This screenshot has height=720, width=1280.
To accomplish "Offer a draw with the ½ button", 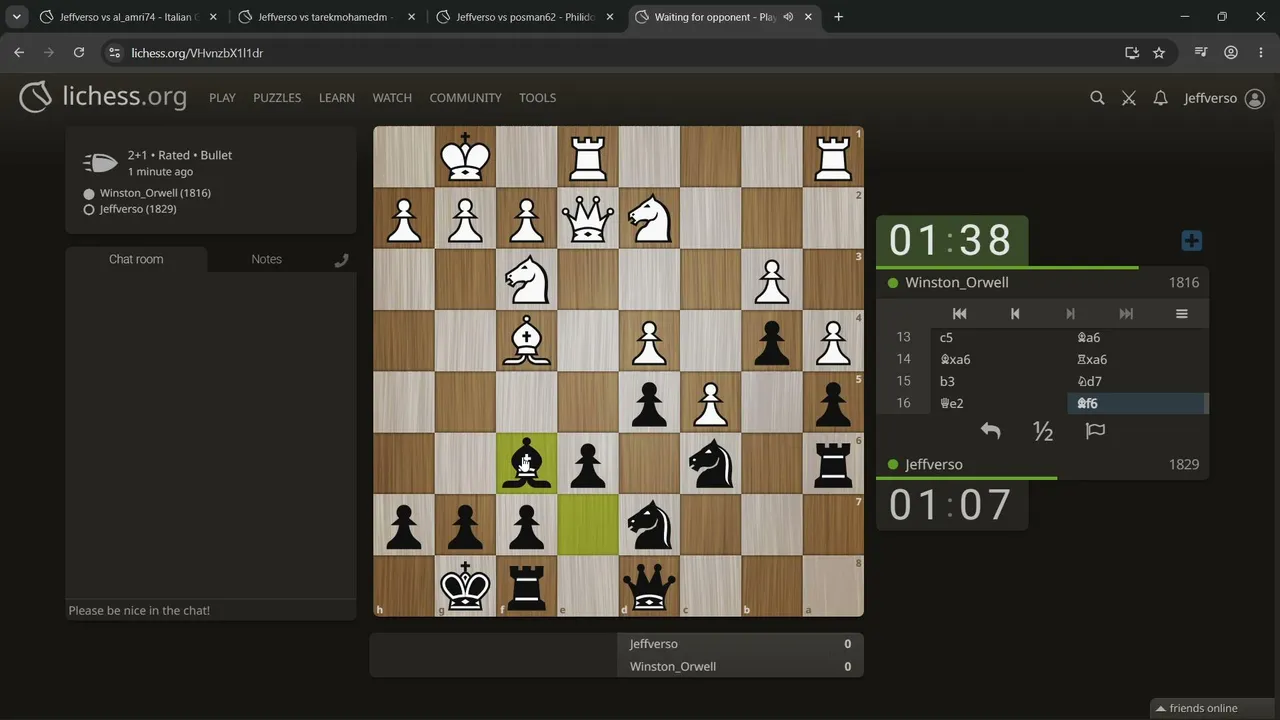I will tap(1043, 431).
